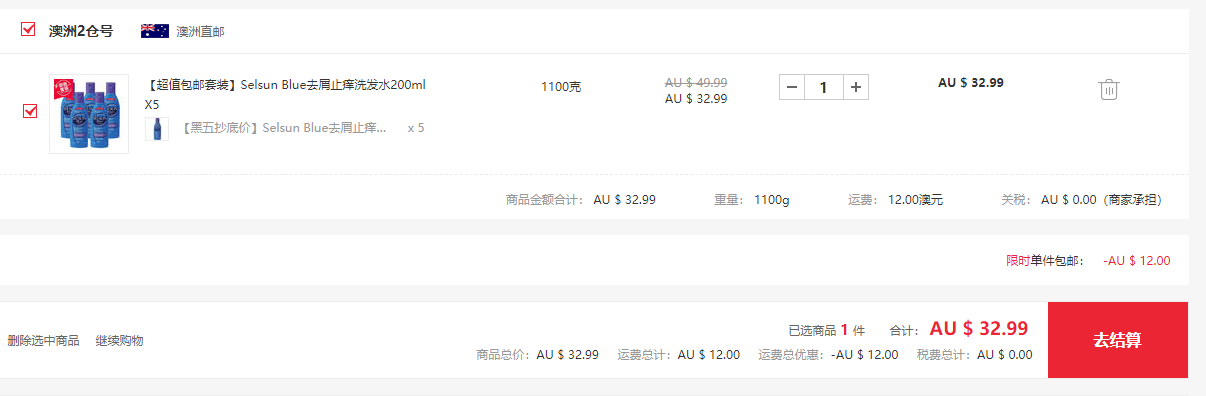Click the red 去结算 checkout button
1206x396 pixels.
[1118, 340]
